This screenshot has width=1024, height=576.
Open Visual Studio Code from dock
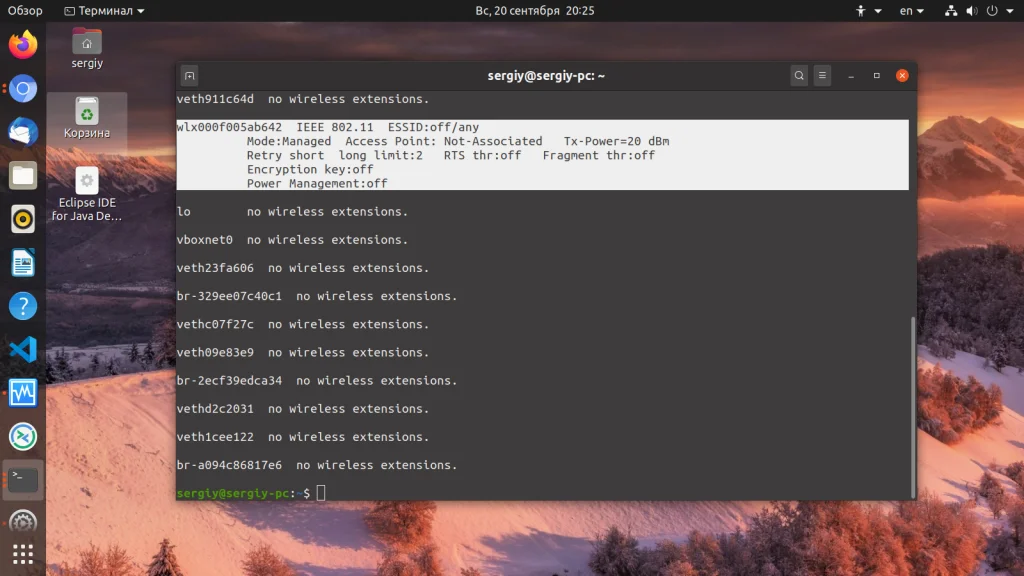click(23, 349)
